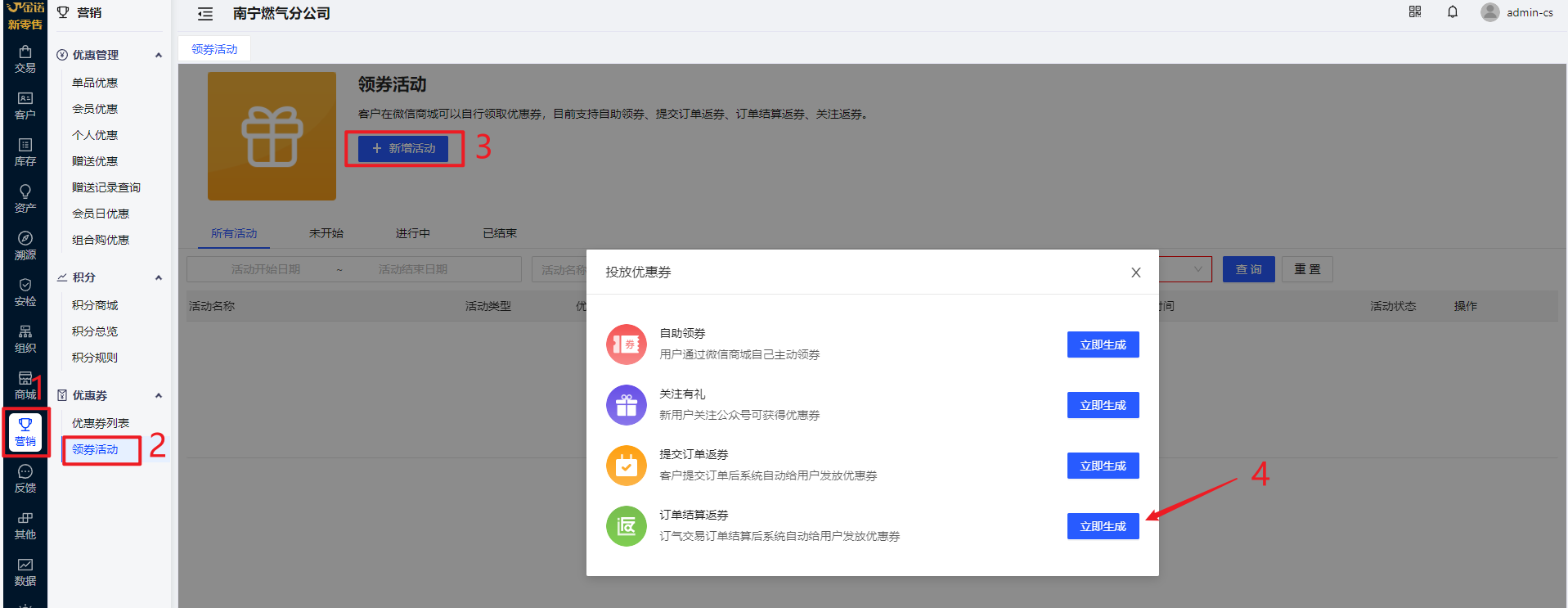This screenshot has height=608, width=1568.
Task: Click the notification bell icon
Action: [x=1453, y=12]
